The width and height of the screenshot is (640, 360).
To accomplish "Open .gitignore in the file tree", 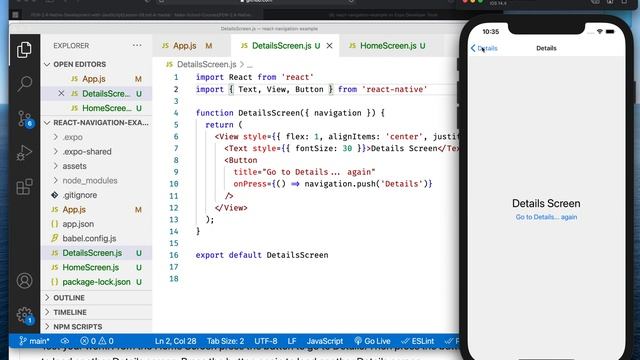I will point(80,195).
